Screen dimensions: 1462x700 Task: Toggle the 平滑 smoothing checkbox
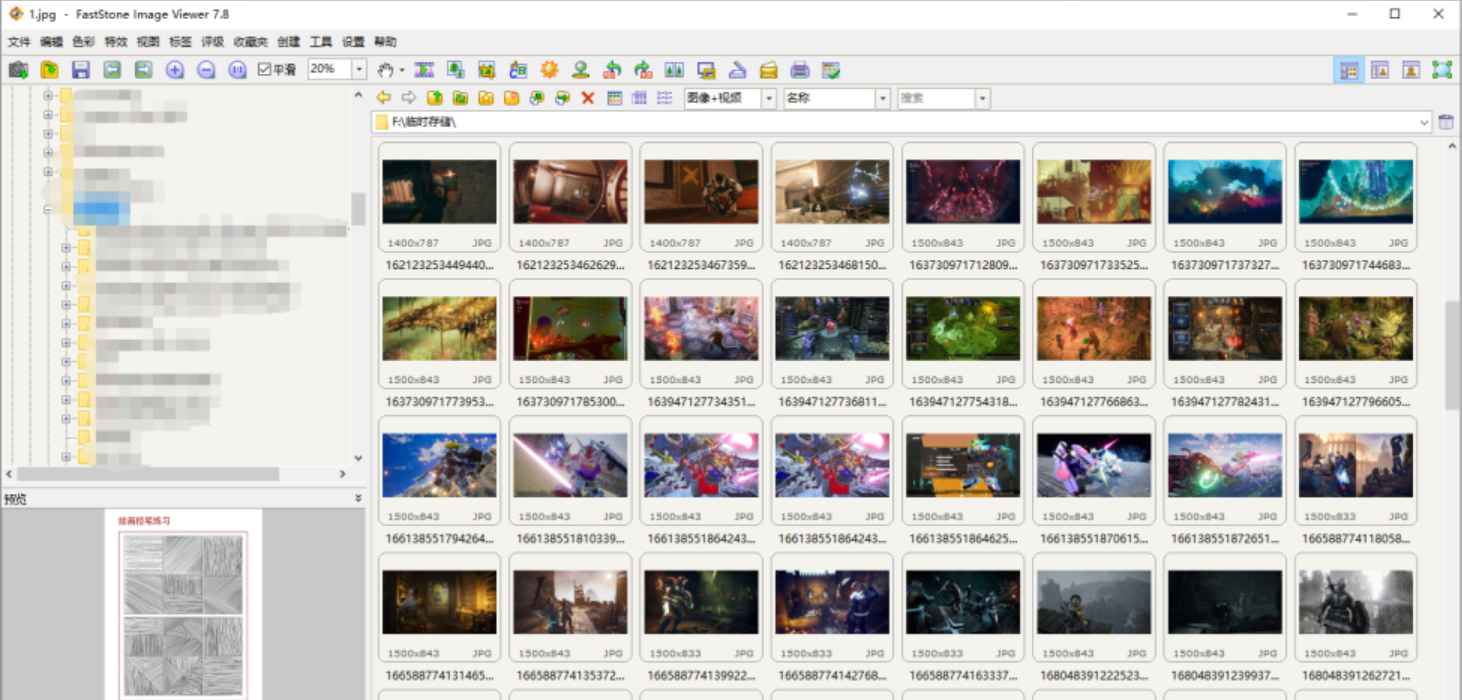[x=265, y=69]
